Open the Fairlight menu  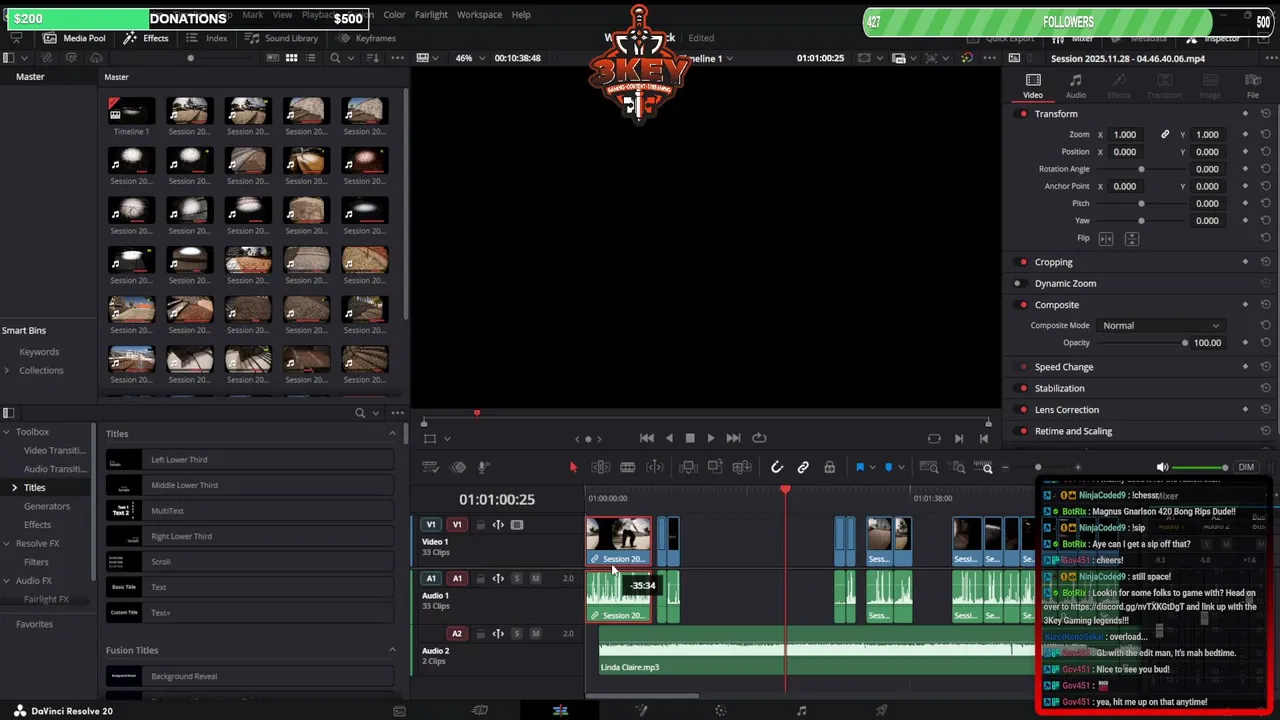431,15
